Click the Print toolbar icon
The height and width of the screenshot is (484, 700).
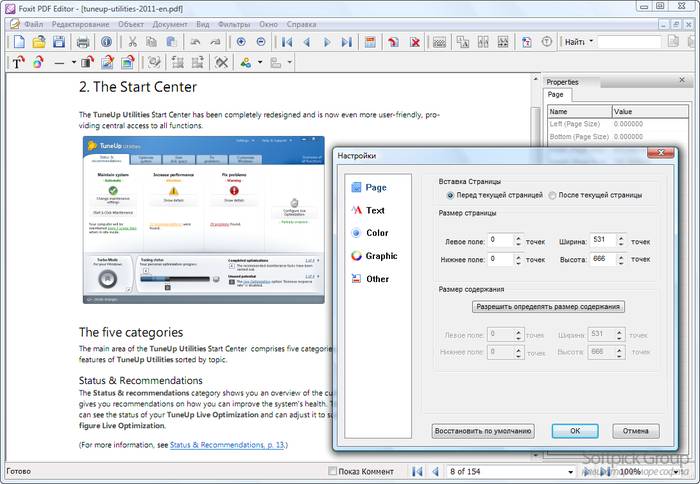coord(83,42)
